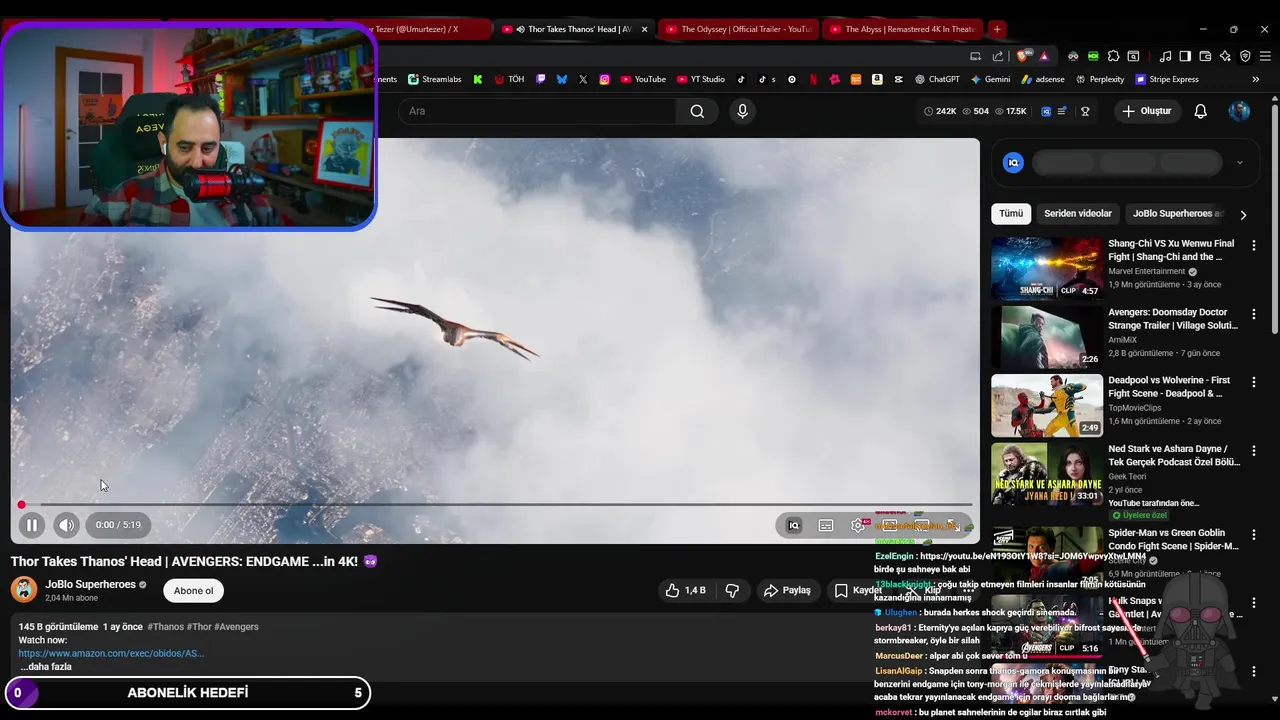Click the search magnifier button
Screen dimensions: 1280x720
point(697,111)
